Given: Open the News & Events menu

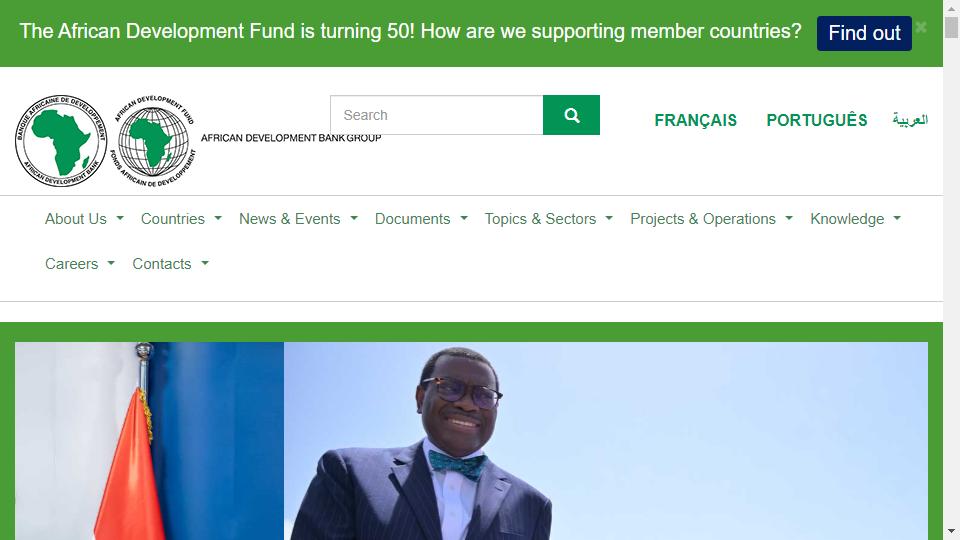Looking at the screenshot, I should (298, 219).
